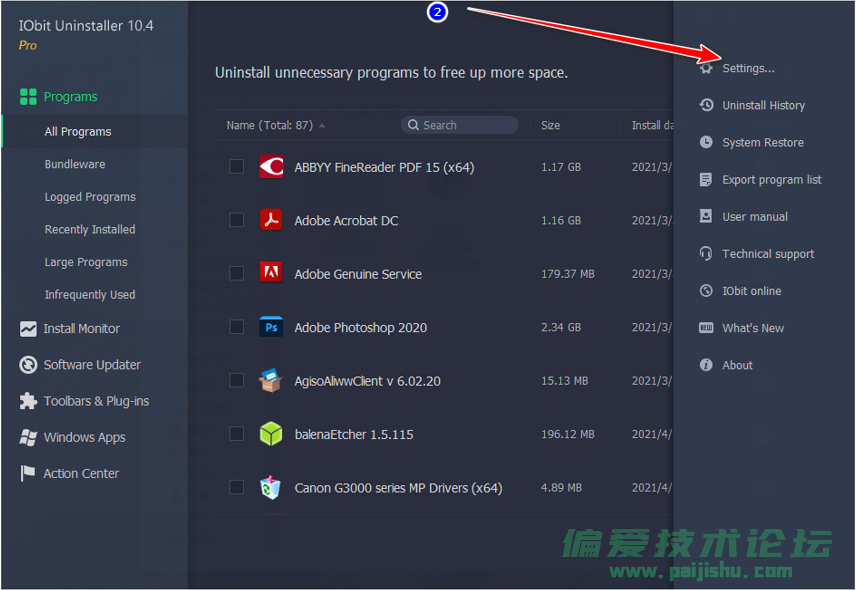Open Settings from the menu

point(748,68)
